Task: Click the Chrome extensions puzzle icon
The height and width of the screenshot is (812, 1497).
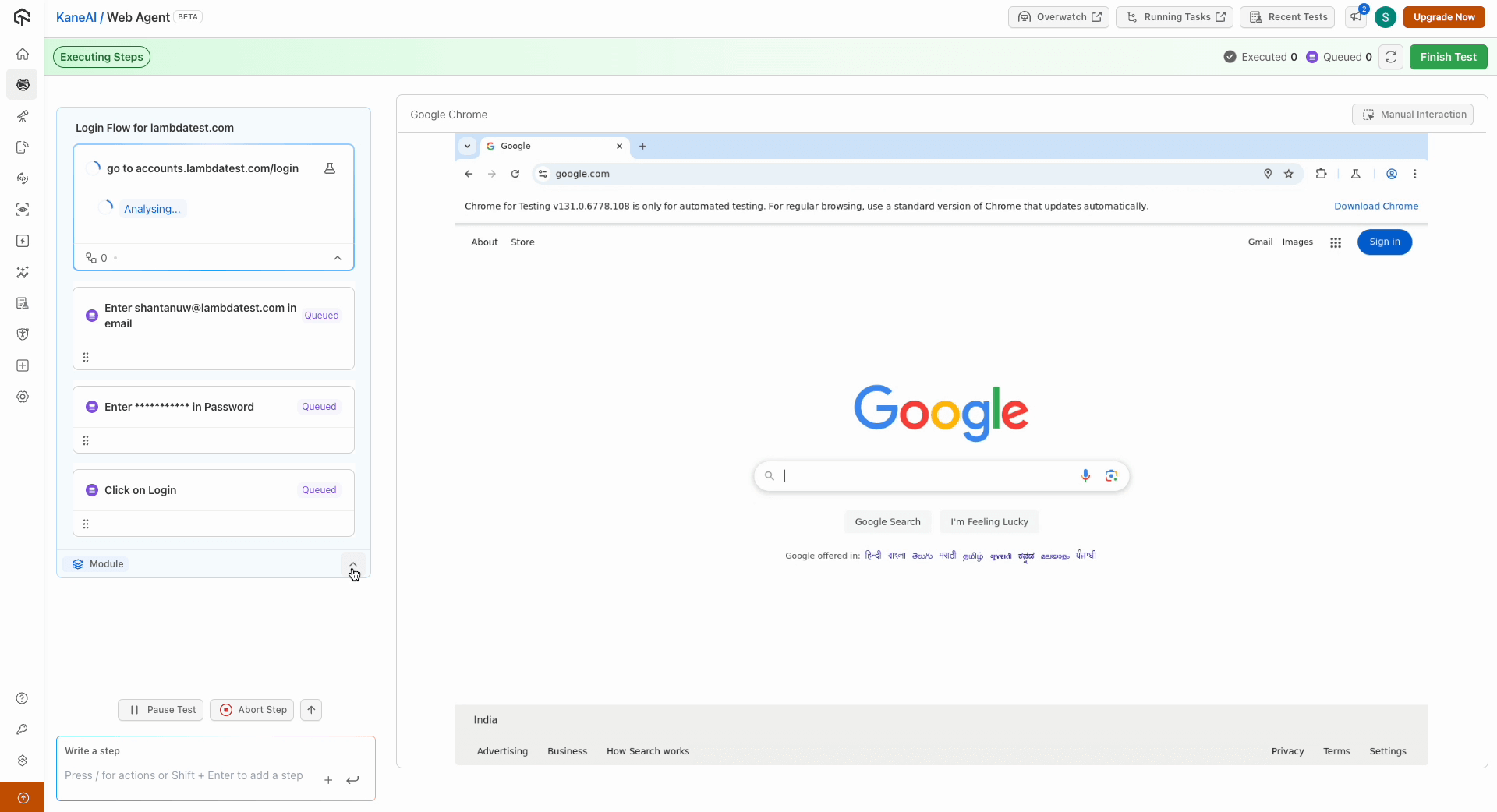Action: [x=1322, y=174]
